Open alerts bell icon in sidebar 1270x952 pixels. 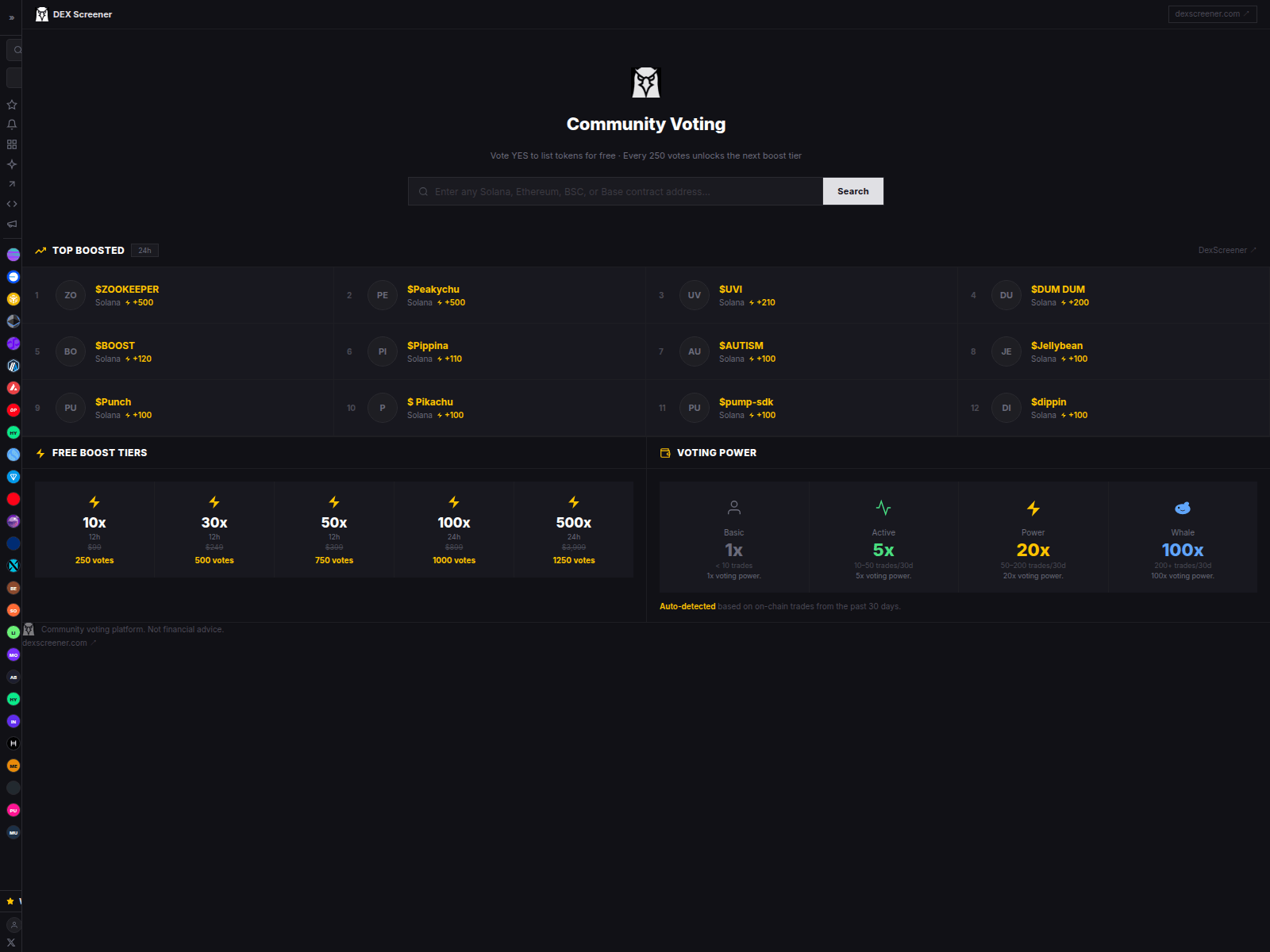pos(12,125)
